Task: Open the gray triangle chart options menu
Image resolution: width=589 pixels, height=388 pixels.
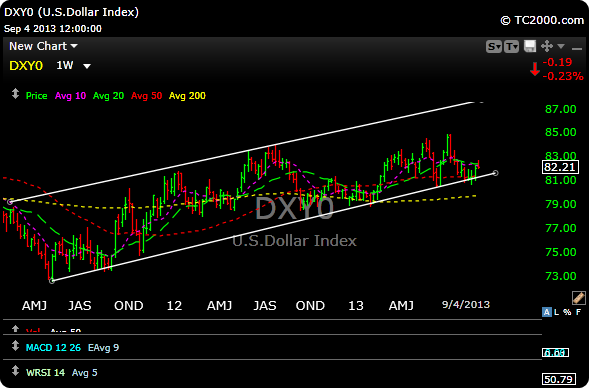Action: coord(561,46)
